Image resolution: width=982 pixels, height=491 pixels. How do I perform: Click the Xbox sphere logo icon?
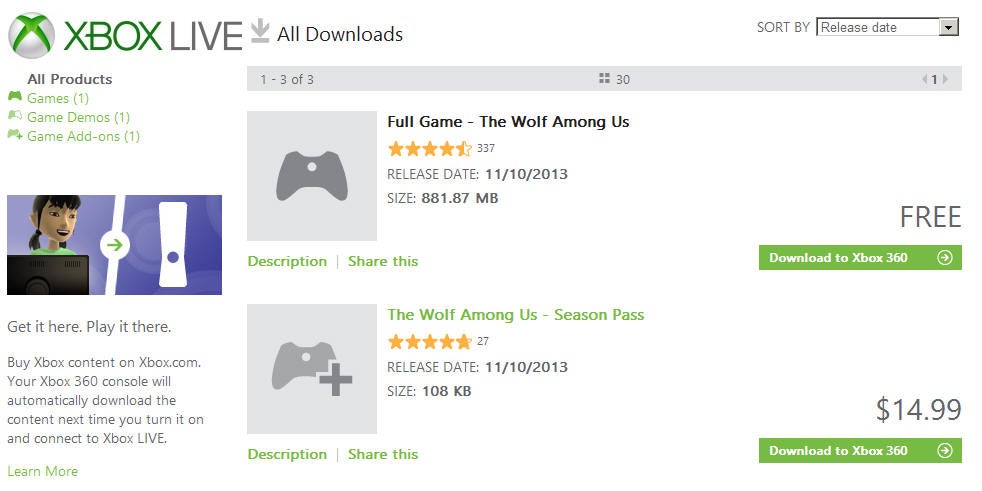[x=31, y=35]
